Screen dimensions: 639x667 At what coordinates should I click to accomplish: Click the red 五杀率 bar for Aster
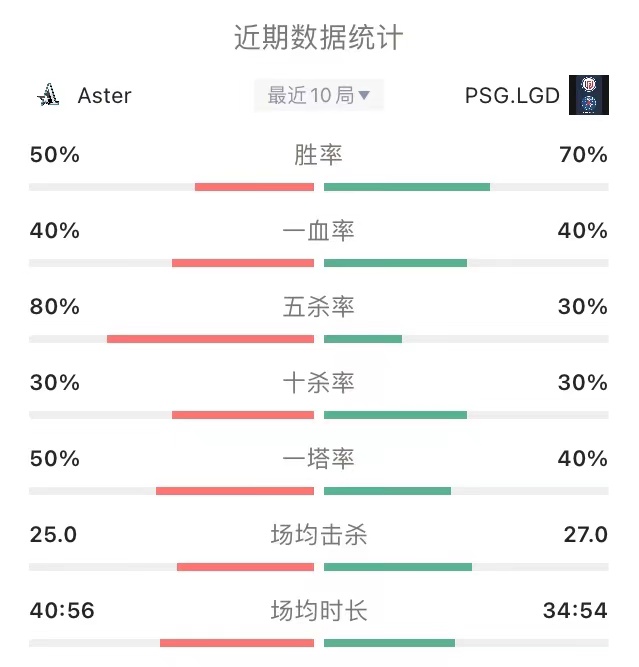tap(211, 339)
